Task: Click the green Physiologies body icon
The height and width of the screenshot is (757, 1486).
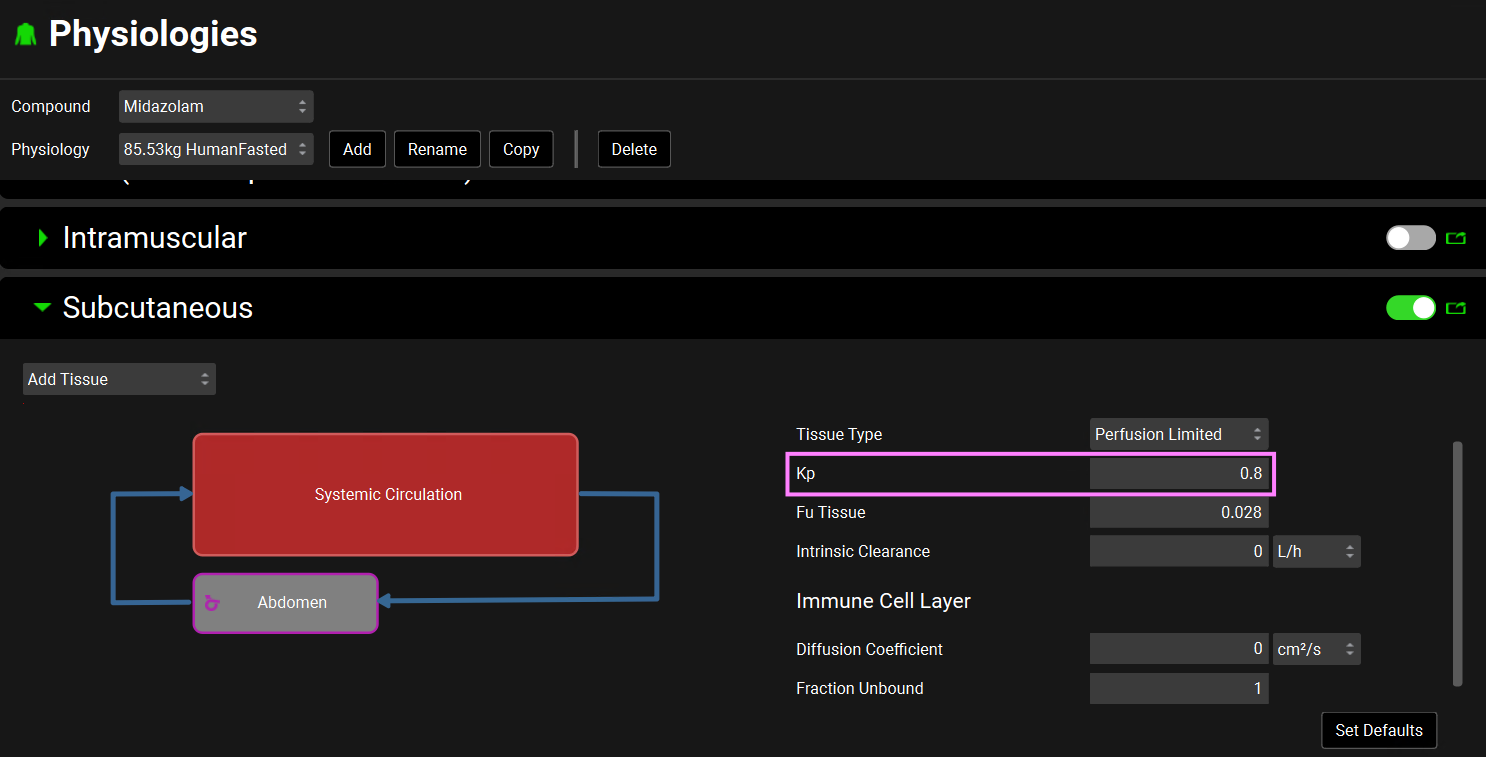Action: tap(25, 35)
